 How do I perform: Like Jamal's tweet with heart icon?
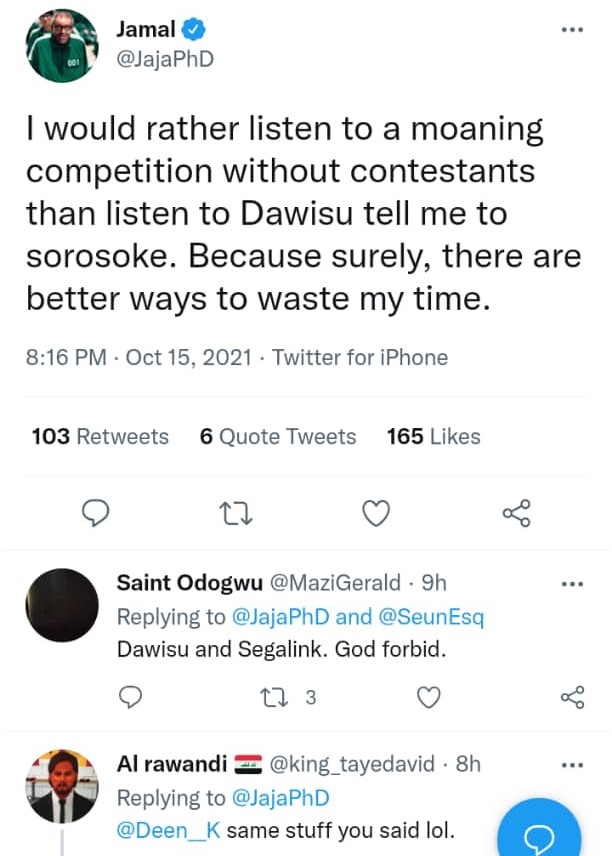(x=375, y=514)
